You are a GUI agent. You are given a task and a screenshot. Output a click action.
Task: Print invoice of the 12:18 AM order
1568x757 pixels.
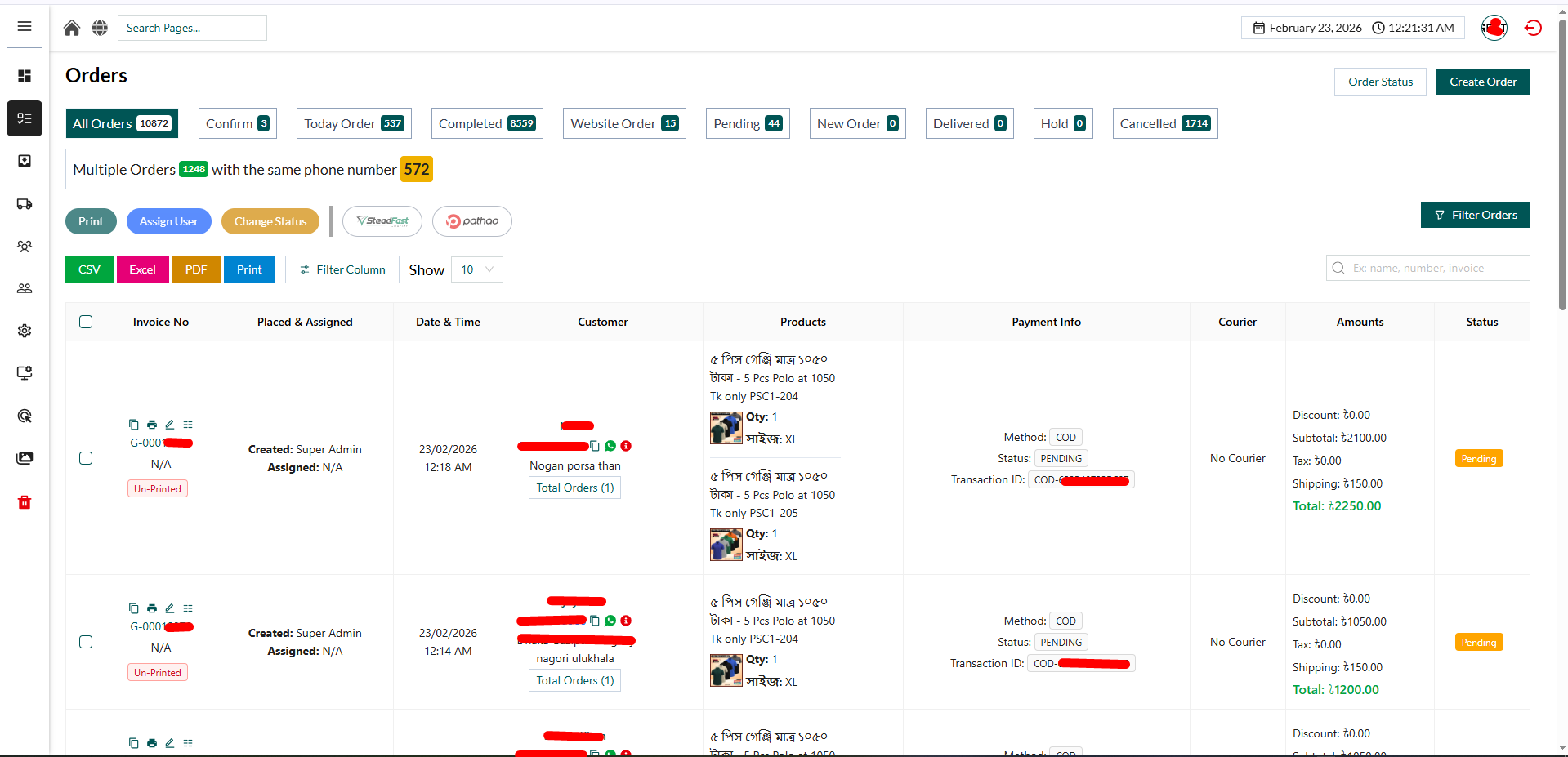pyautogui.click(x=152, y=425)
